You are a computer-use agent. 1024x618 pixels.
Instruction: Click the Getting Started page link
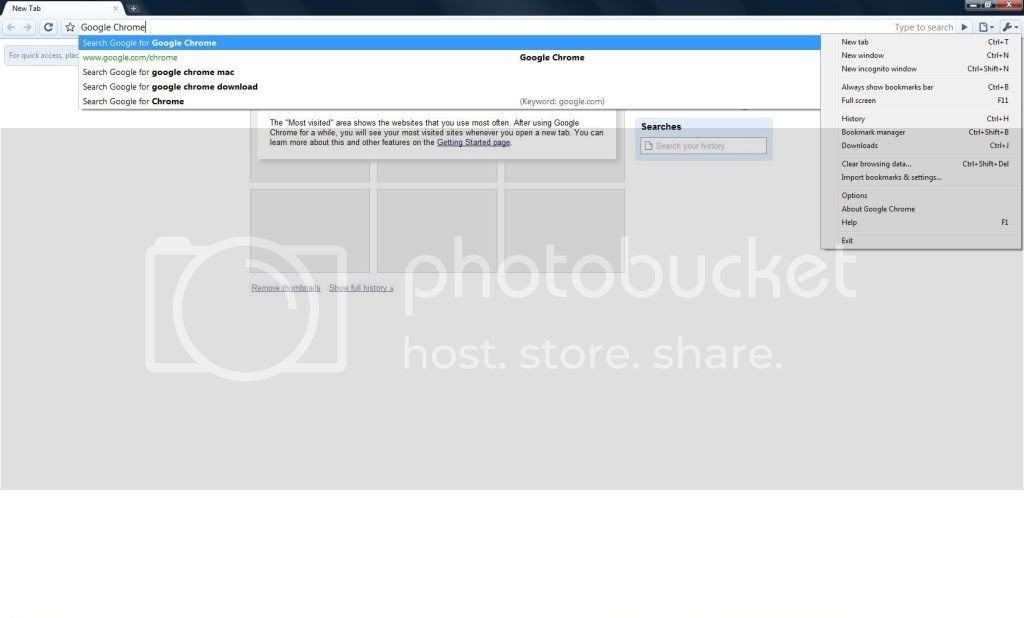pyautogui.click(x=473, y=143)
